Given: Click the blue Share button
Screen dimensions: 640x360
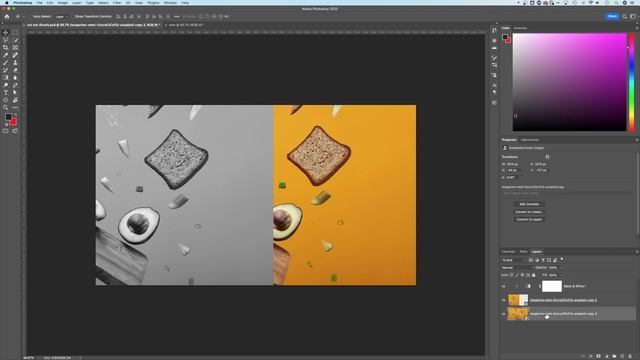Looking at the screenshot, I should click(612, 17).
